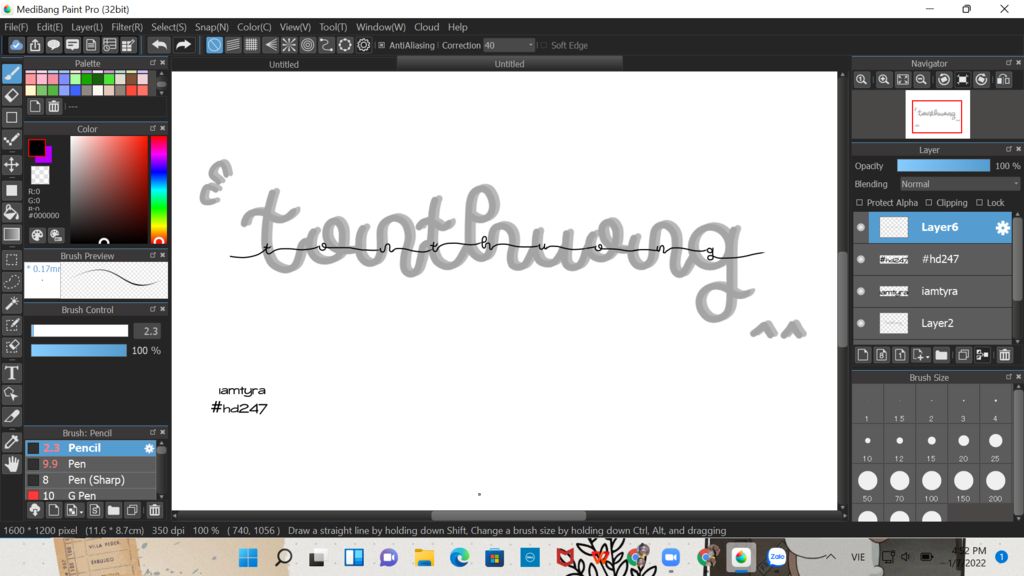Viewport: 1024px width, 576px height.
Task: Open the Filter menu
Action: [127, 27]
